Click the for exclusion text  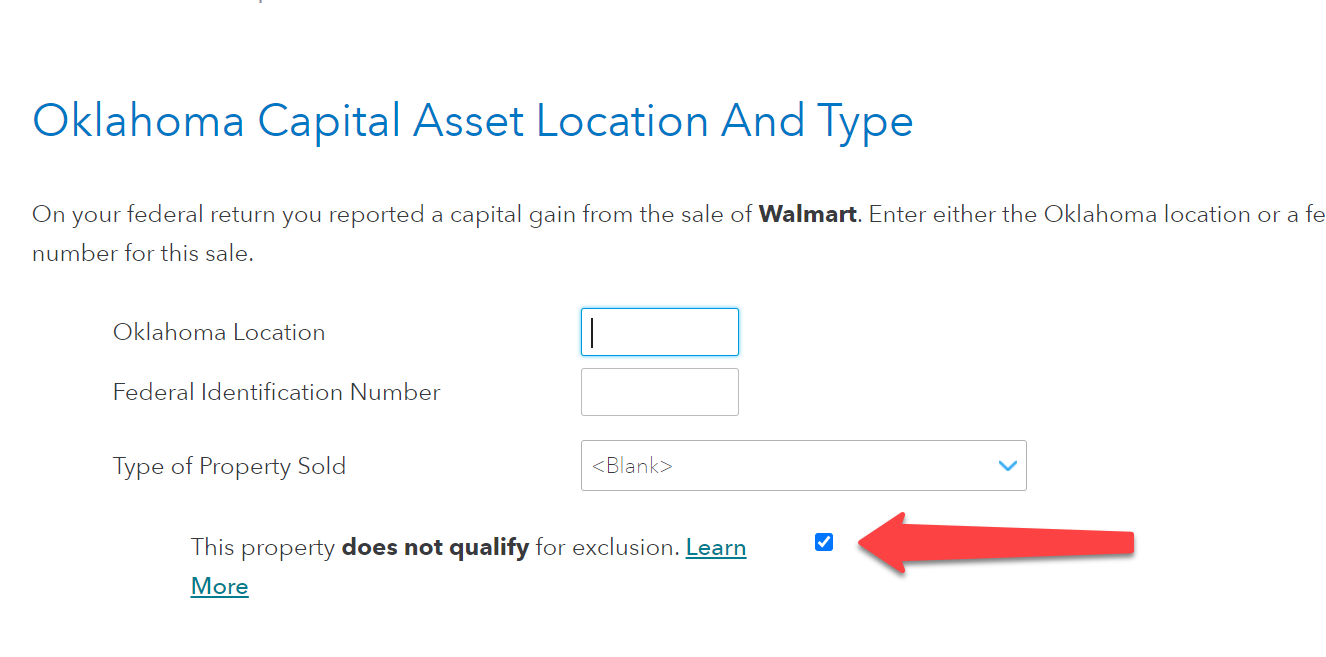pos(608,548)
